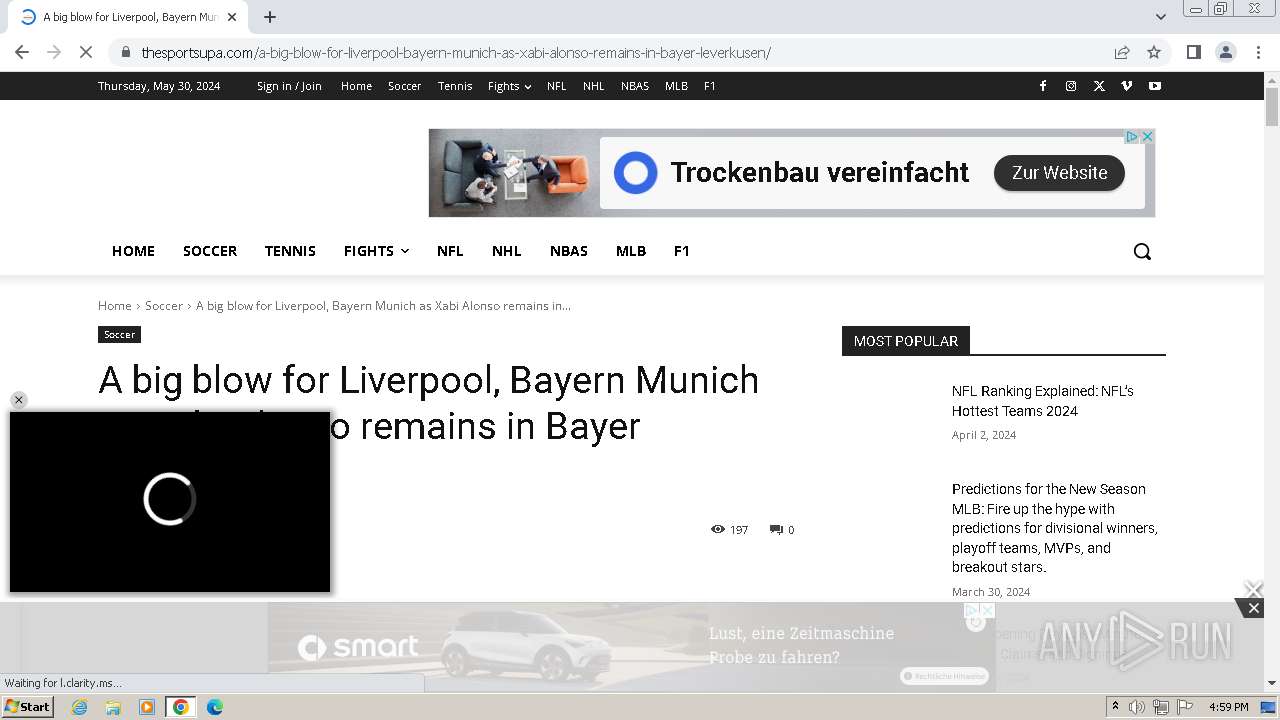Click the share page icon in address bar
This screenshot has height=720, width=1280.
1122,52
